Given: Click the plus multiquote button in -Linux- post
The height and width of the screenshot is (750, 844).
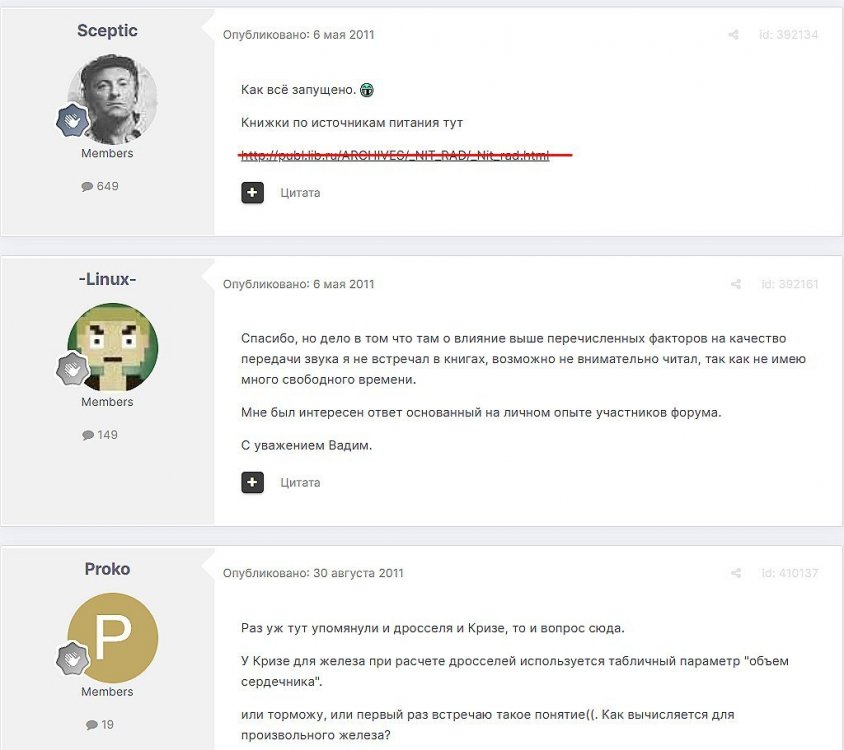Looking at the screenshot, I should (252, 482).
